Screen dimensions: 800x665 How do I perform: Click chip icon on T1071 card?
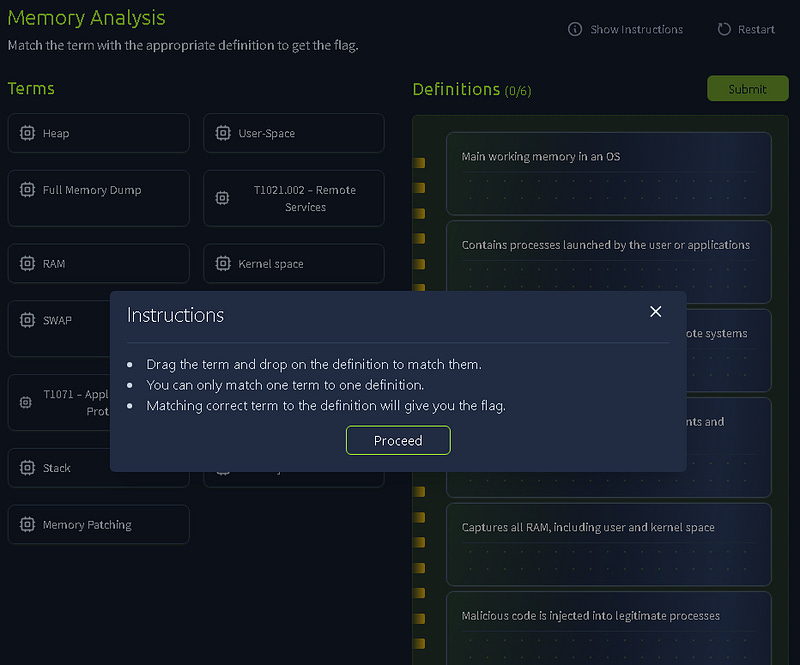[26, 403]
